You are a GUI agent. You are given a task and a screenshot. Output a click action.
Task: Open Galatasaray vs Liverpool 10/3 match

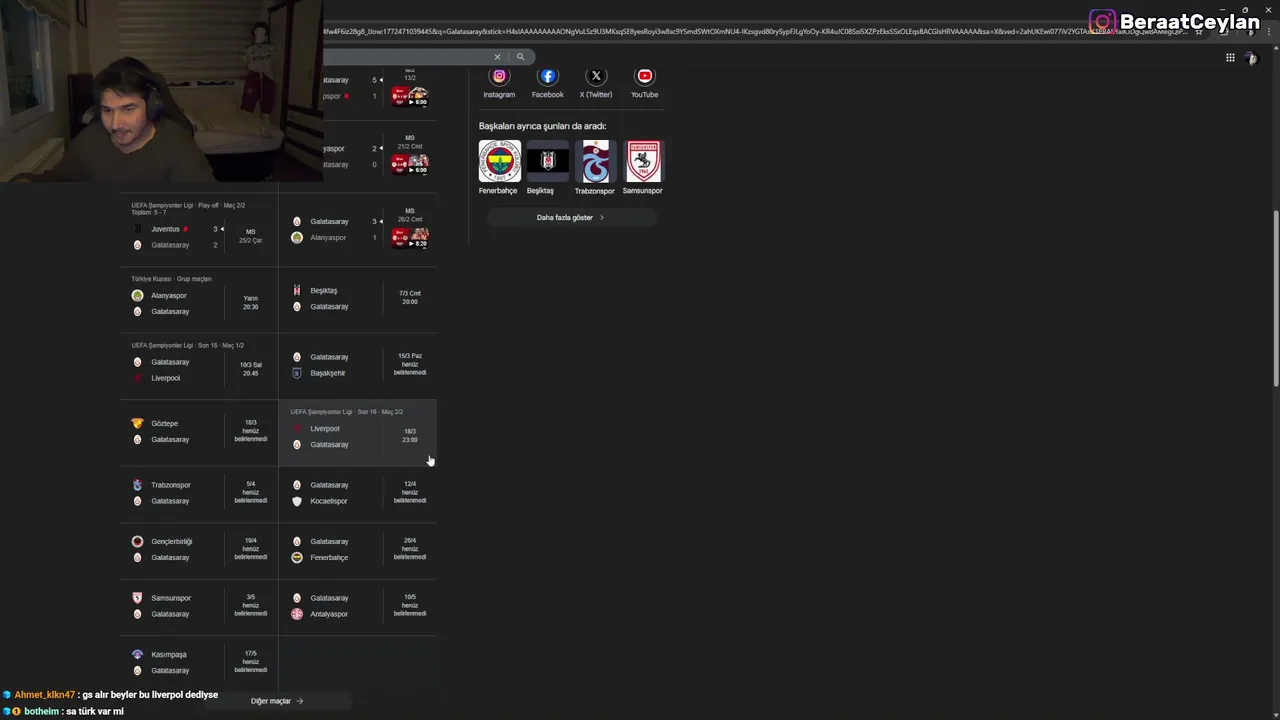tap(198, 365)
